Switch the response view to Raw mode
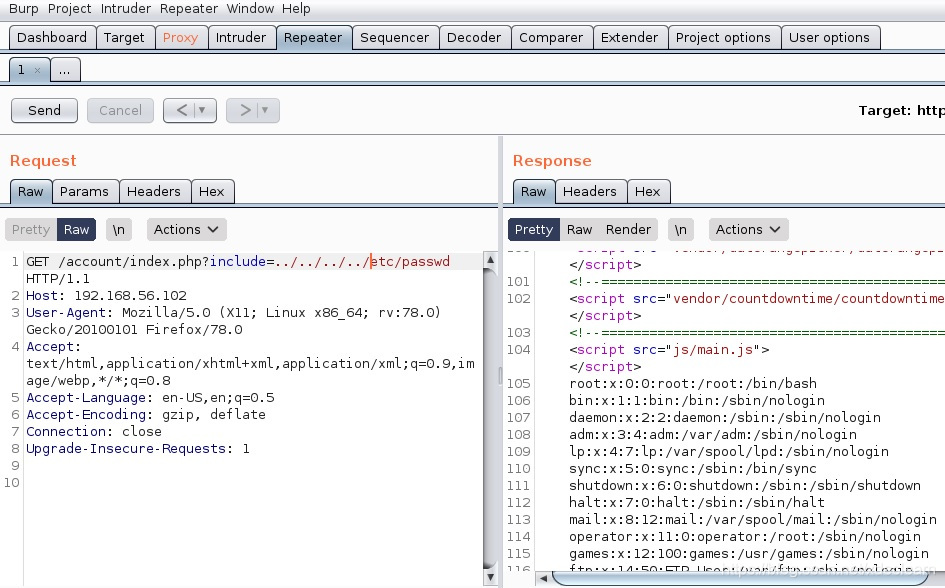The width and height of the screenshot is (945, 588). 579,230
